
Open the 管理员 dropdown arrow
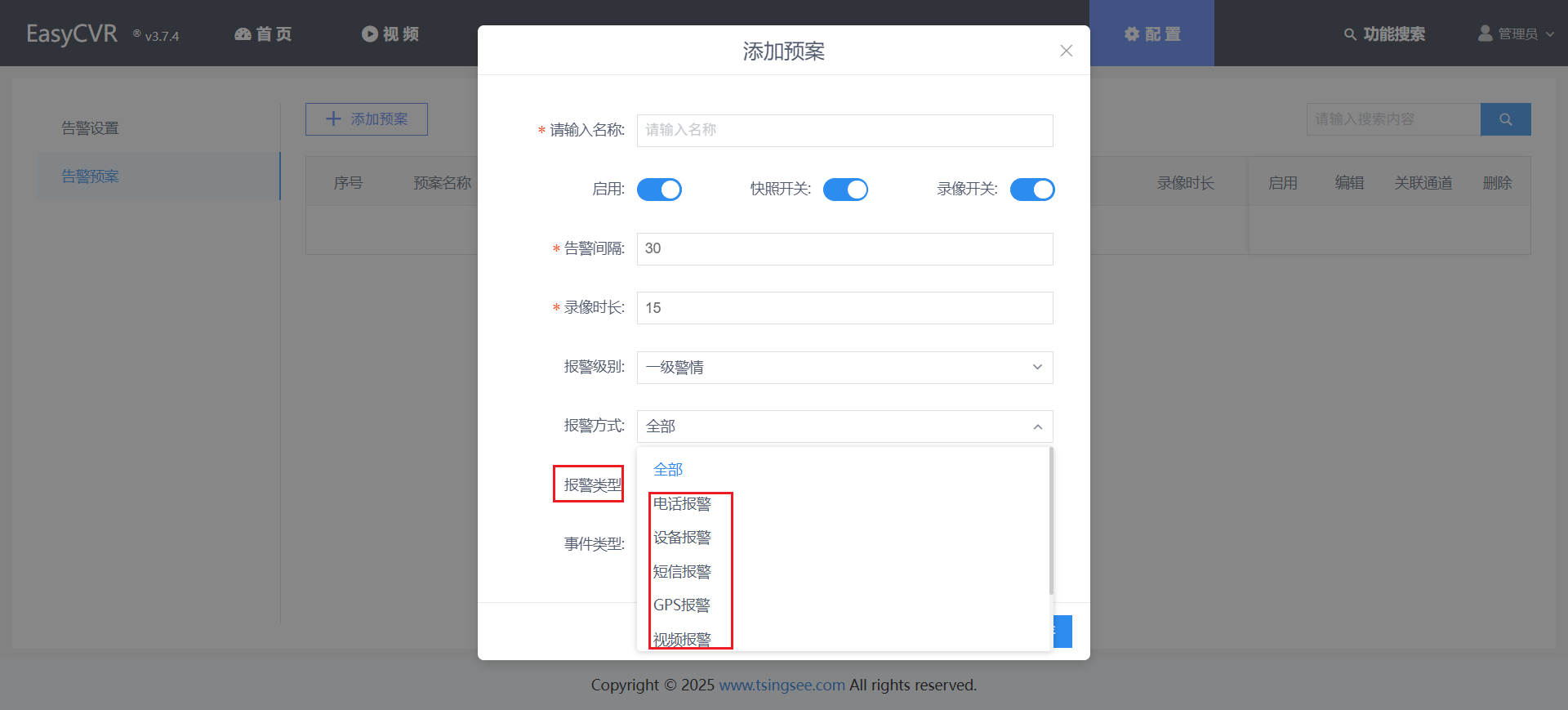click(1549, 34)
